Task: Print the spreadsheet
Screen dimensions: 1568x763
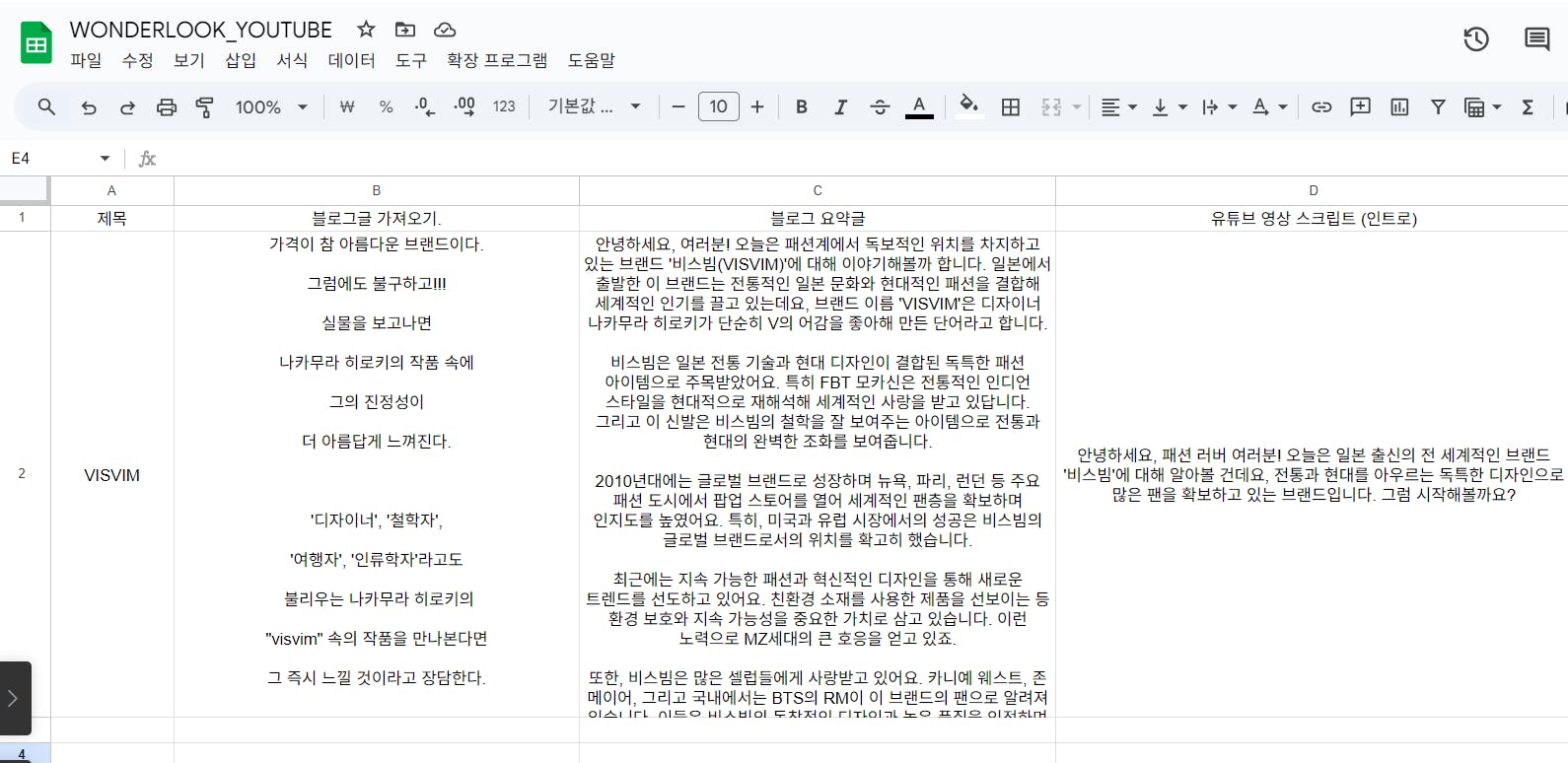Action: [x=167, y=106]
